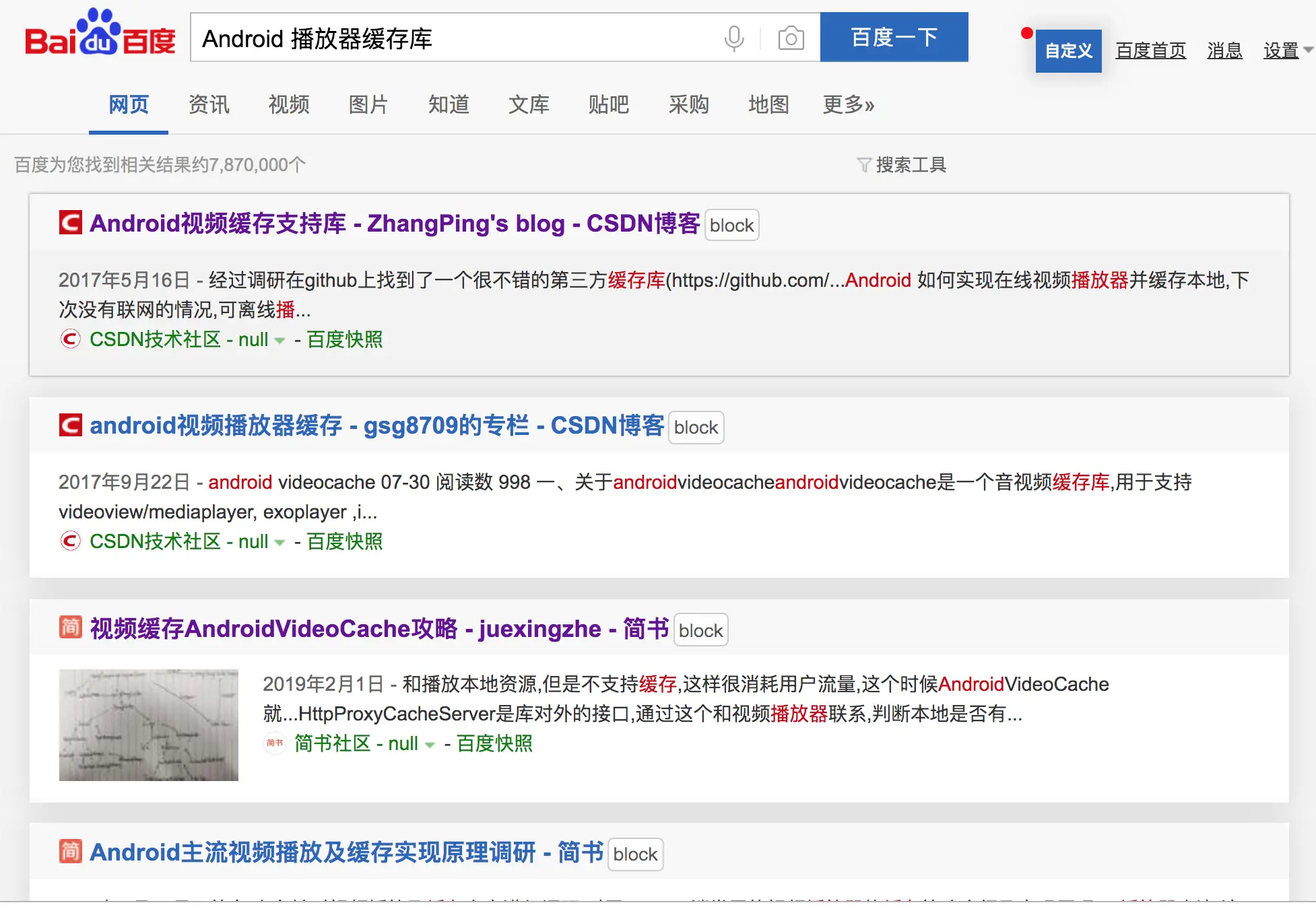Image resolution: width=1316 pixels, height=909 pixels.
Task: Expand the dropdown arrow after first CSDN技术社区 - null
Action: 279,341
